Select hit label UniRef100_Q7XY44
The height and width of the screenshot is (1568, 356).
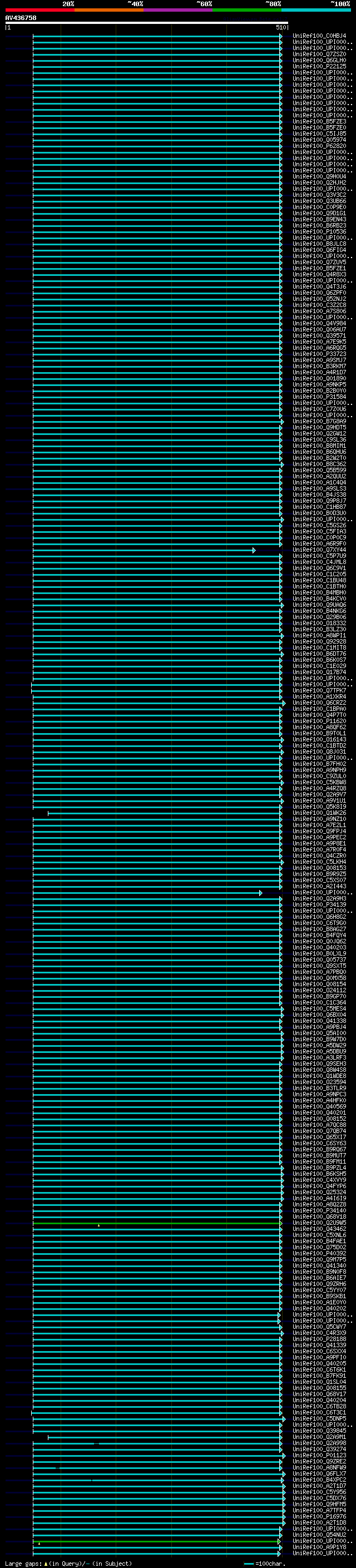point(319,550)
